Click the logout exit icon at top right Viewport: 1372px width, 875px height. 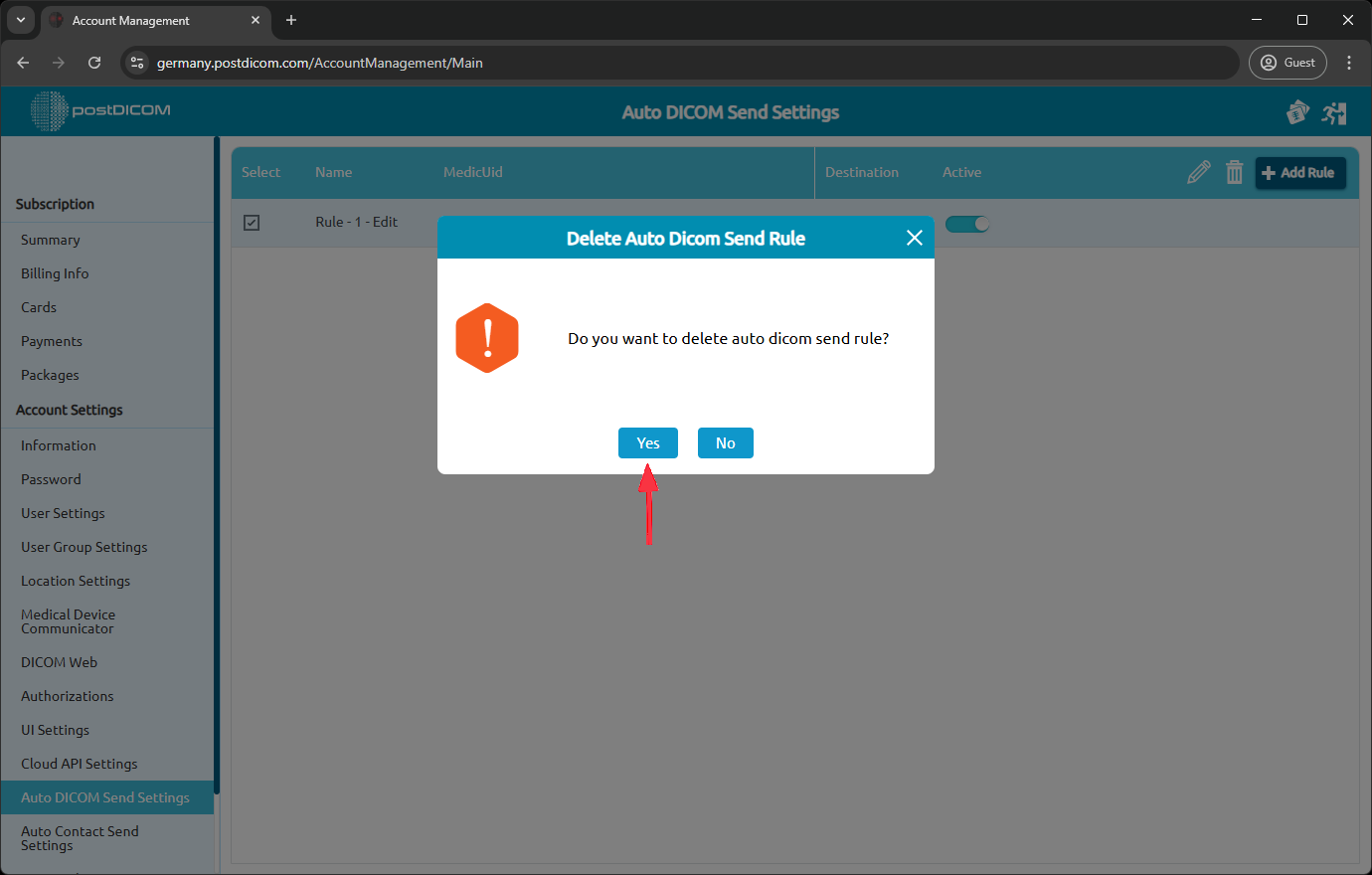(1335, 112)
